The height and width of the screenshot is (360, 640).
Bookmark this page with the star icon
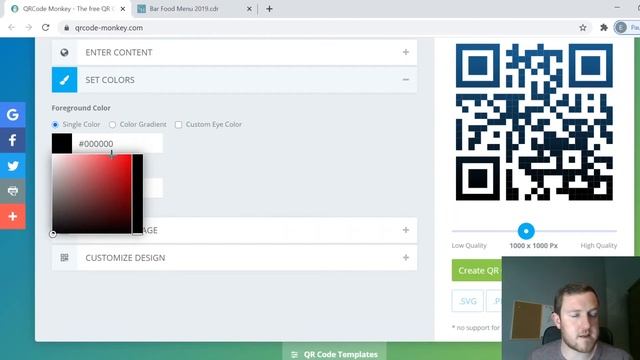[583, 28]
